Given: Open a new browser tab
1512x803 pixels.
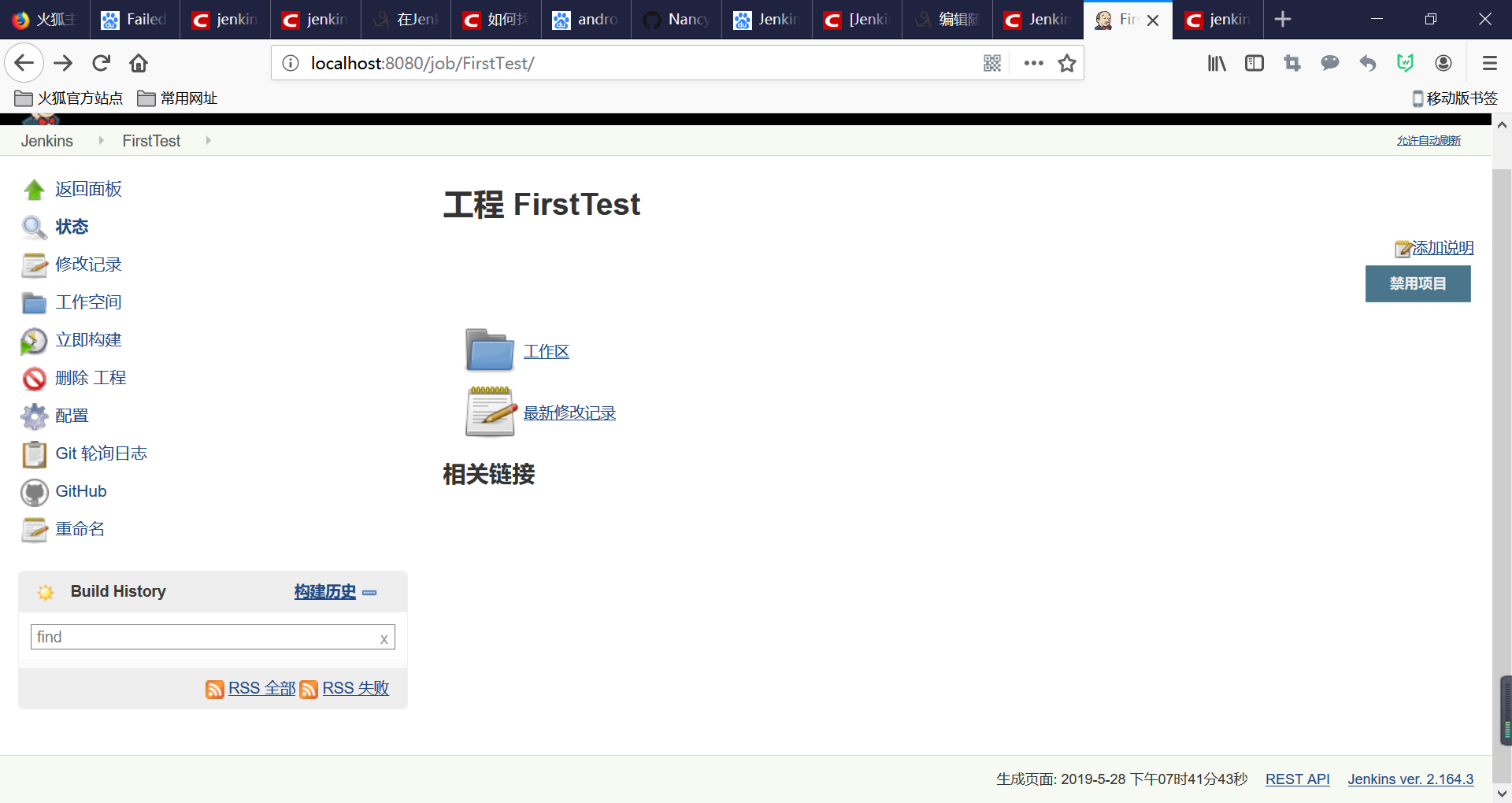Looking at the screenshot, I should (x=1283, y=20).
